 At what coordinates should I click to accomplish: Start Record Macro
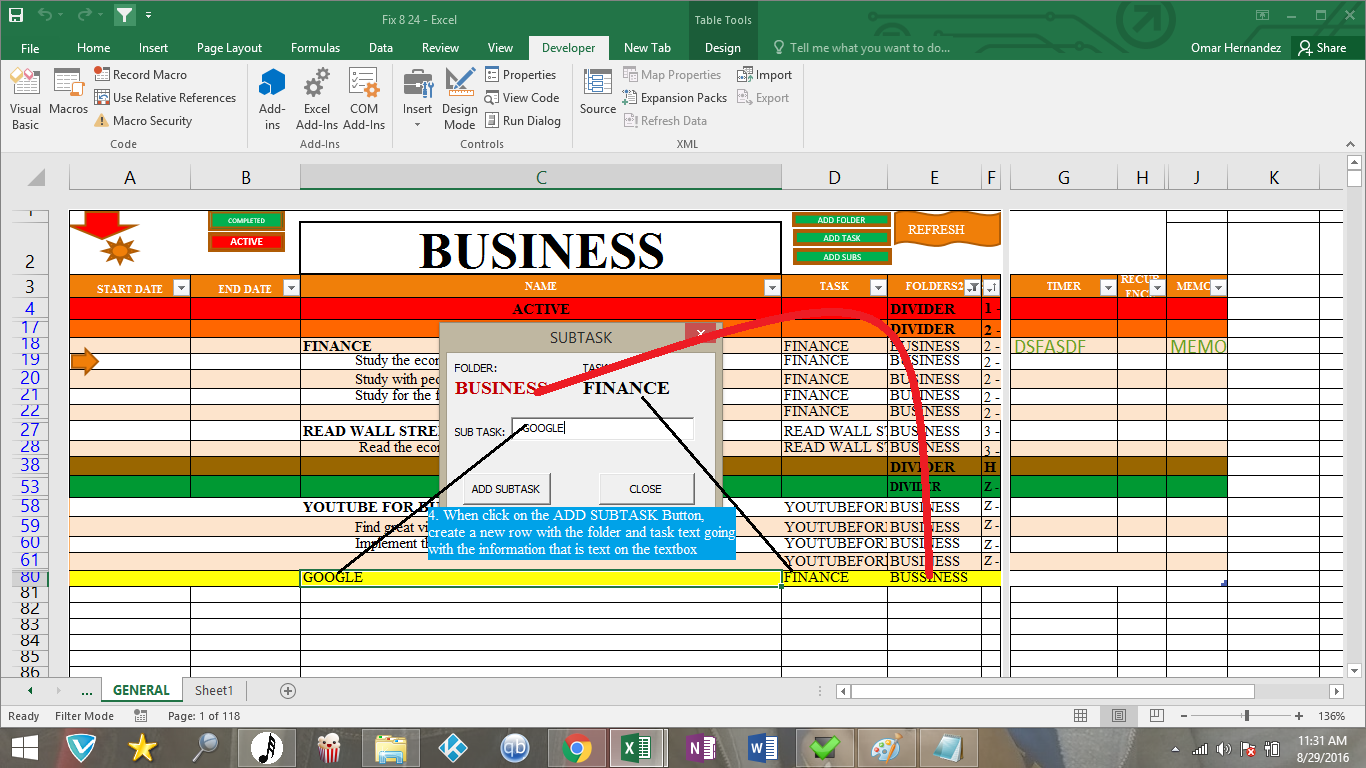pyautogui.click(x=140, y=75)
